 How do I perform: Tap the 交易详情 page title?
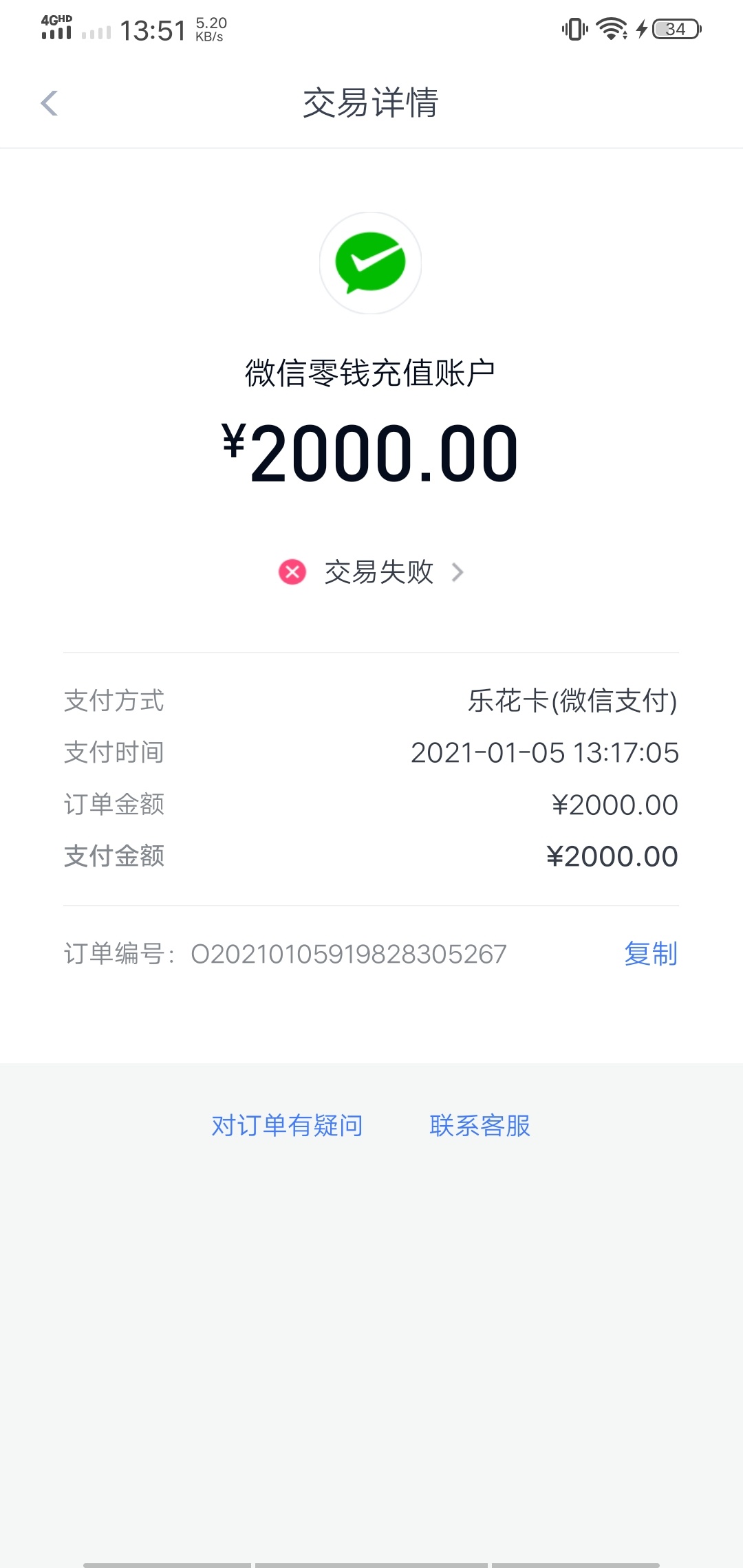click(x=371, y=103)
